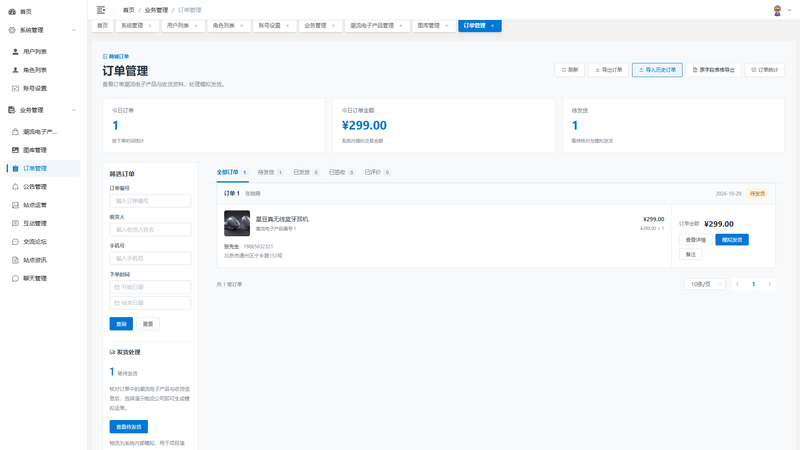This screenshot has width=800, height=450.
Task: Click the 重置 reset button
Action: pos(148,324)
